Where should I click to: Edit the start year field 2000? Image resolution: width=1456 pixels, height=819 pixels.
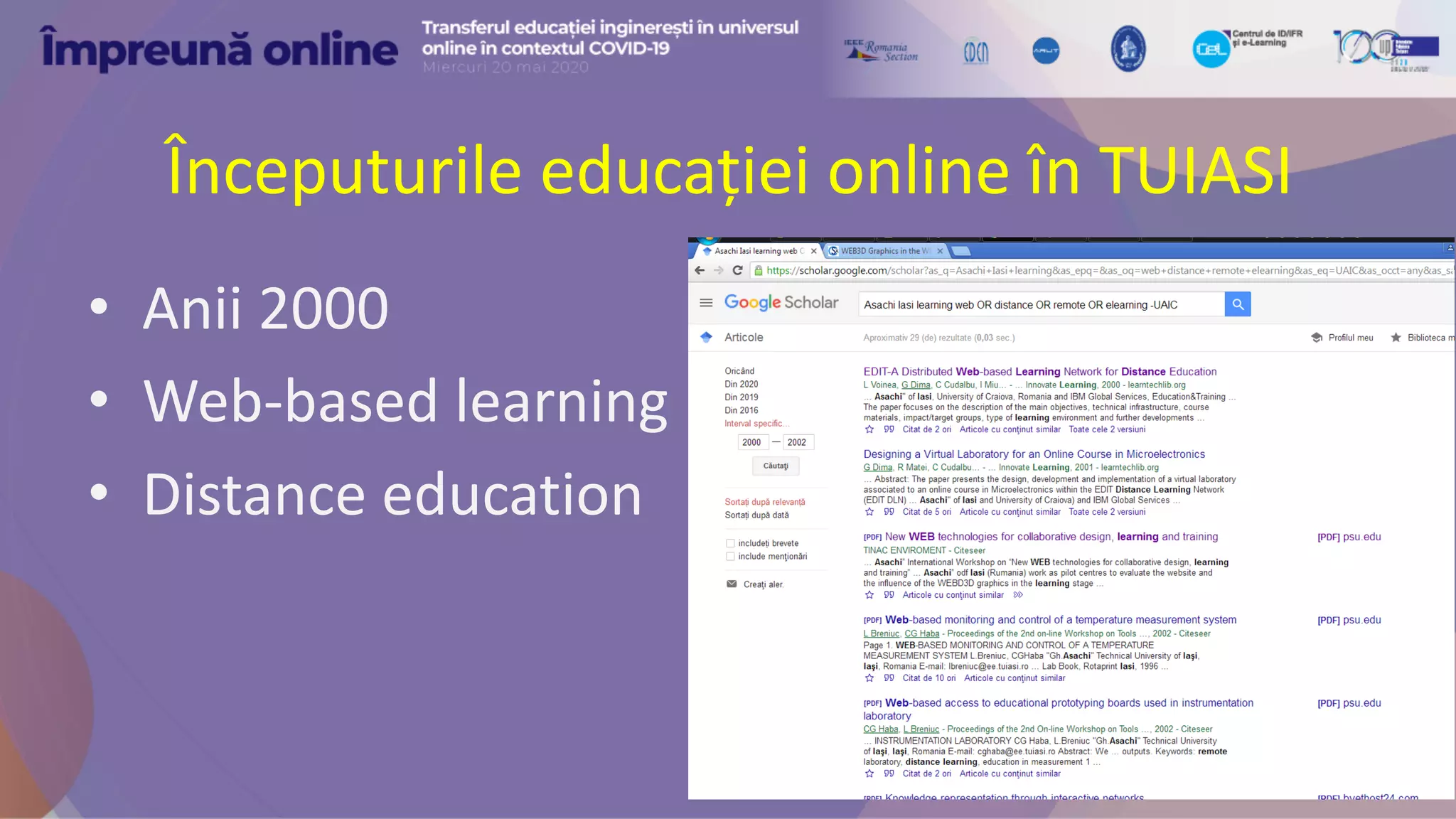pos(753,442)
